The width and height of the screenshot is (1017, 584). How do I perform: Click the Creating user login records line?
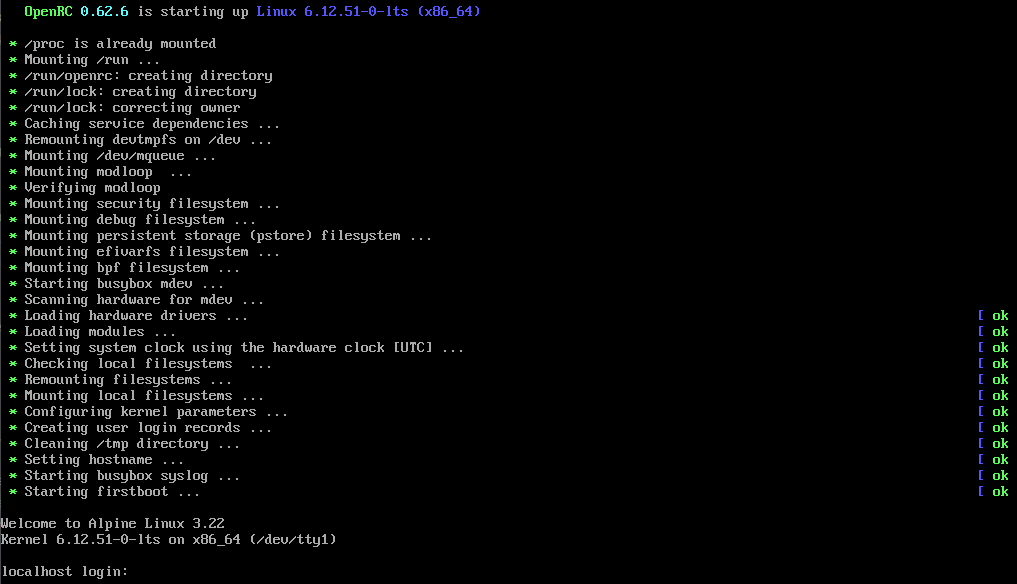pyautogui.click(x=148, y=428)
